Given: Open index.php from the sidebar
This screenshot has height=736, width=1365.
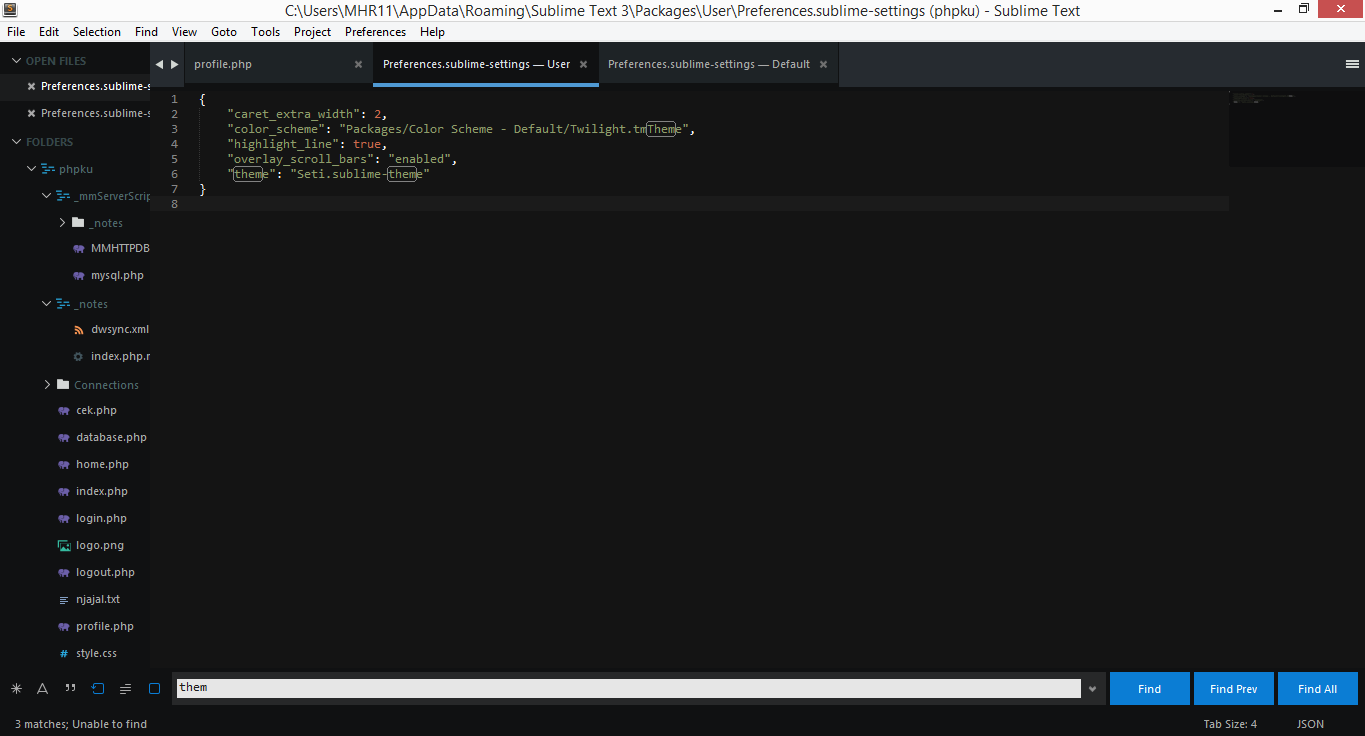Looking at the screenshot, I should pyautogui.click(x=102, y=491).
